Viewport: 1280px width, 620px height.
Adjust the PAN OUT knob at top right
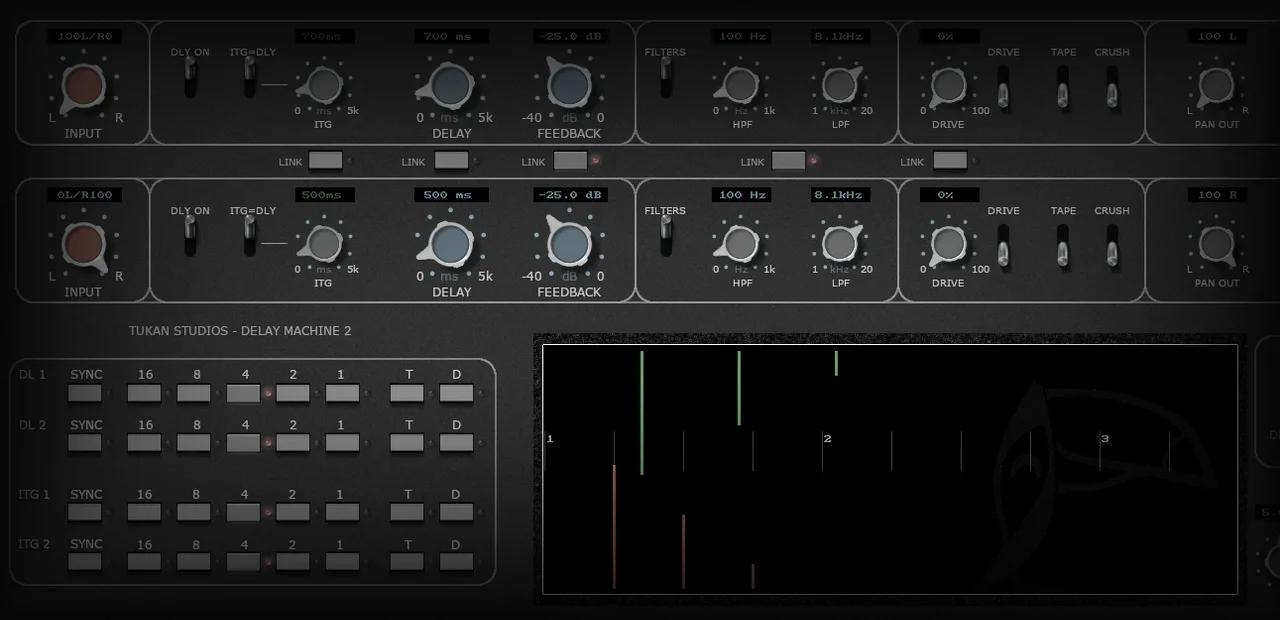[1215, 88]
